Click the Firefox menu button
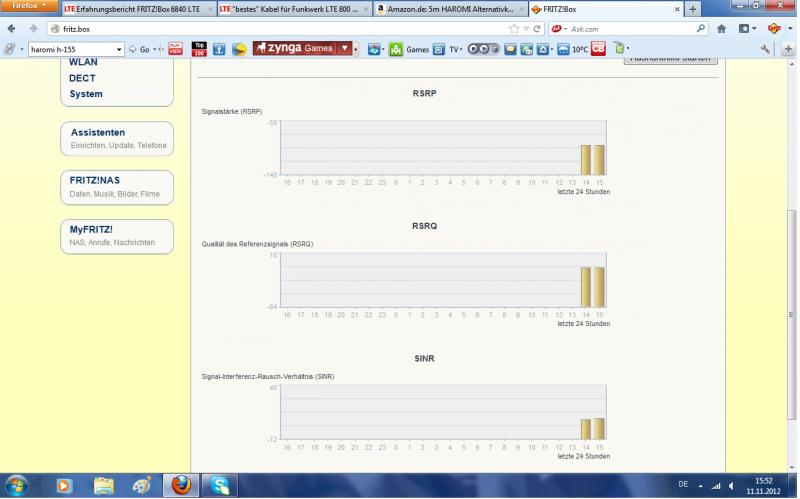Screen dimensions: 800x499 pyautogui.click(x=29, y=6)
